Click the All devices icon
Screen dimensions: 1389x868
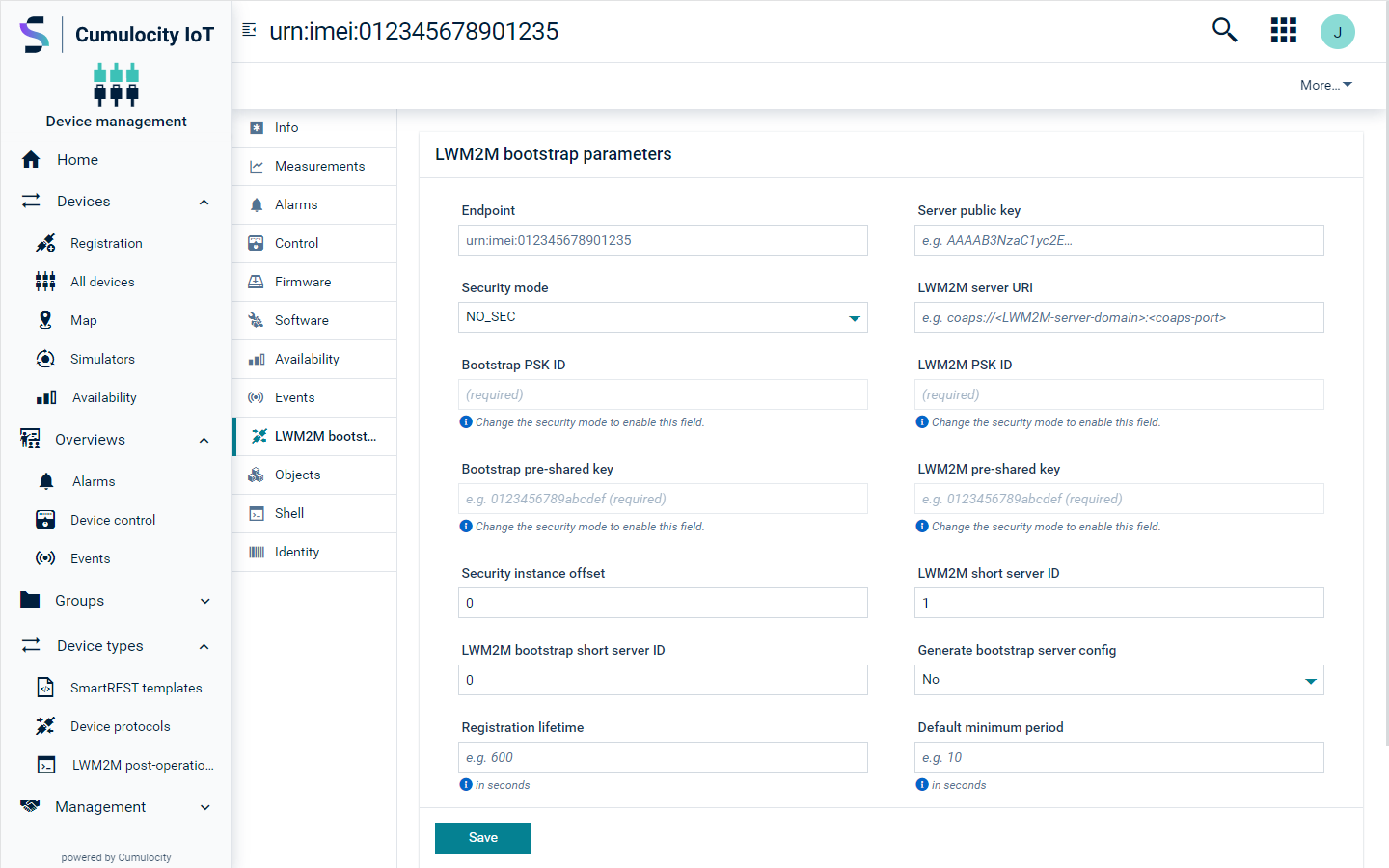pyautogui.click(x=45, y=282)
